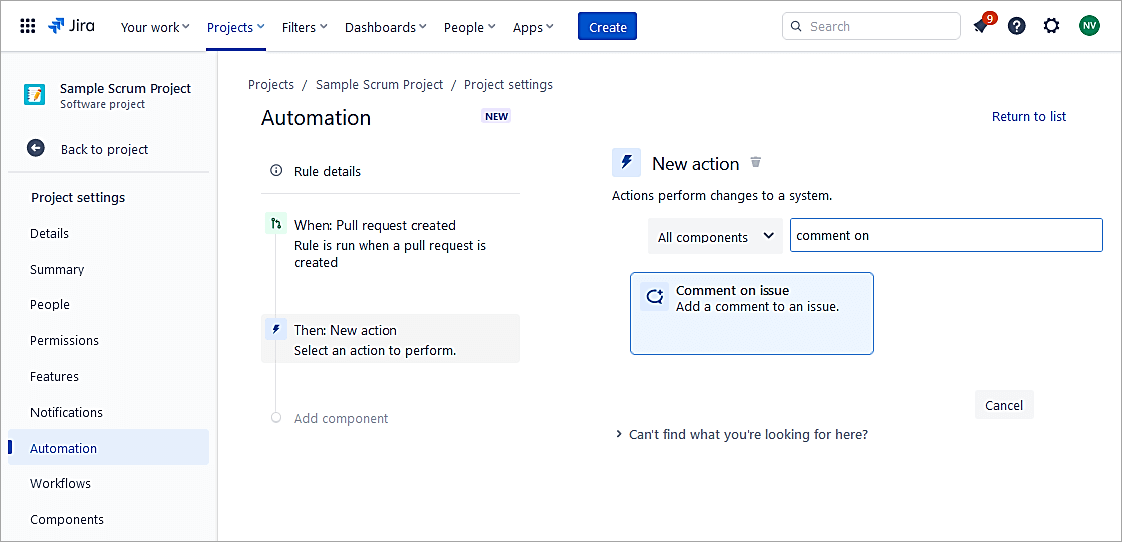This screenshot has width=1122, height=542.
Task: Click the Return to list link
Action: point(1028,117)
